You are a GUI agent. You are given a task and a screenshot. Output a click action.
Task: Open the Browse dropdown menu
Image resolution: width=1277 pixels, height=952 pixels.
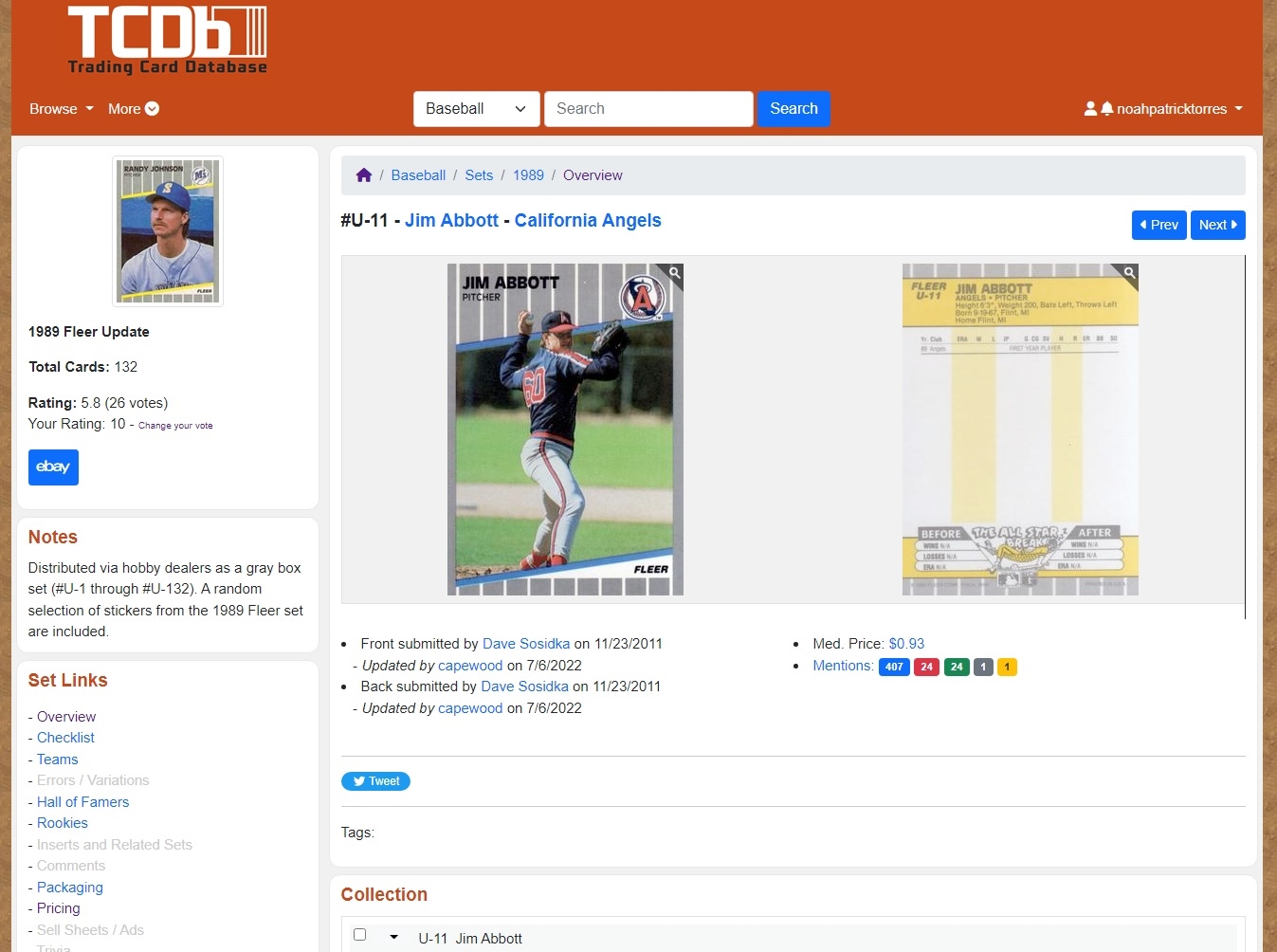pyautogui.click(x=62, y=109)
